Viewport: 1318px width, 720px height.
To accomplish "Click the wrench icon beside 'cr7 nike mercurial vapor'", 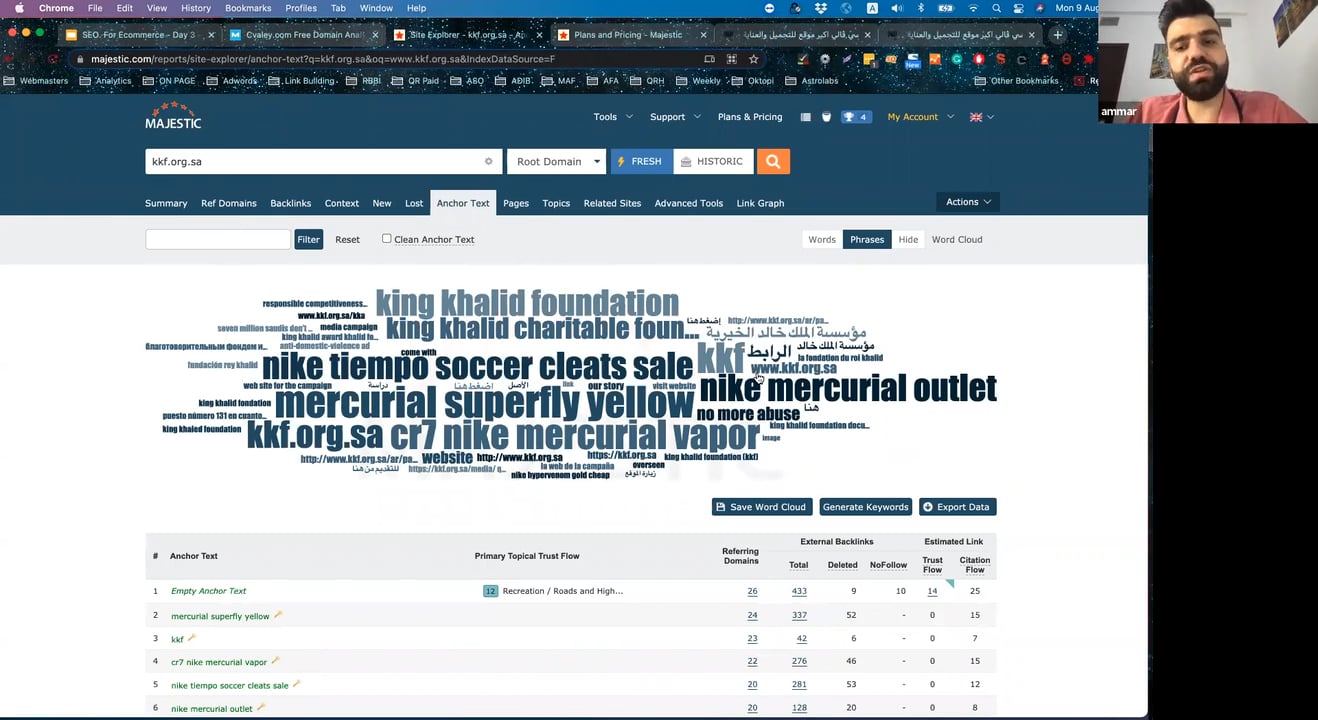I will tap(275, 661).
